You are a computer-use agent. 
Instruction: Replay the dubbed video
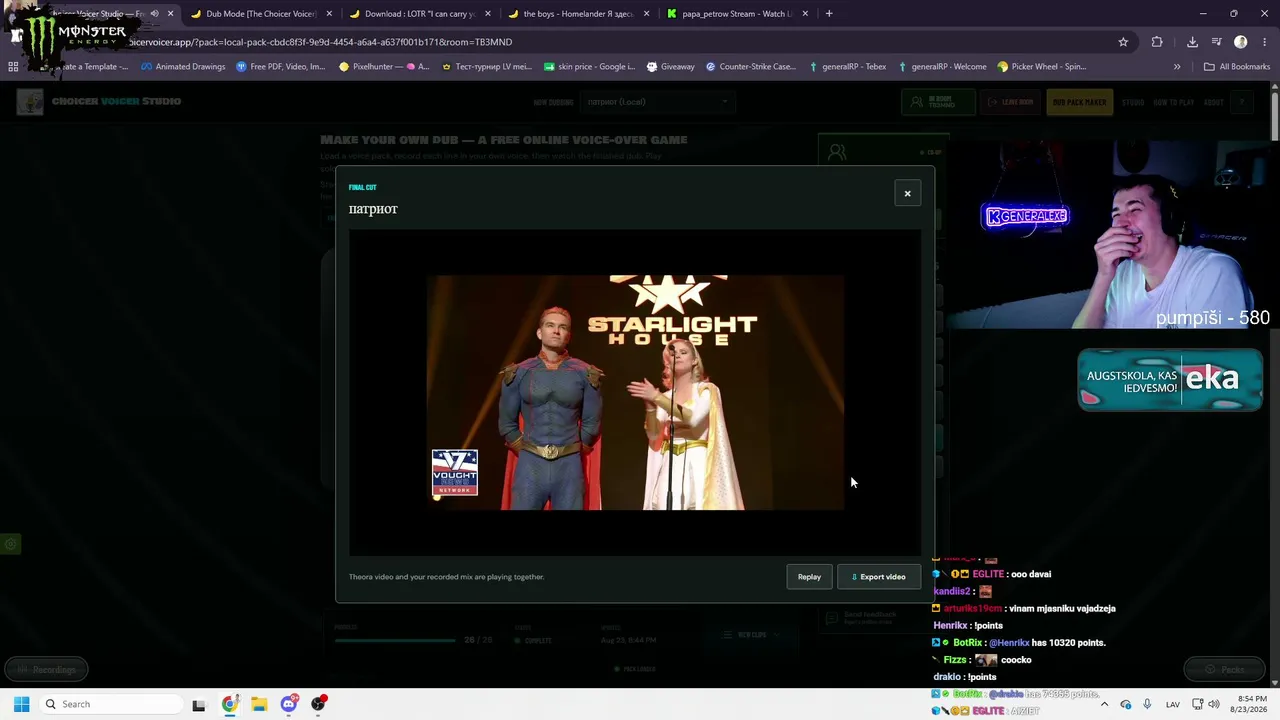pos(809,577)
